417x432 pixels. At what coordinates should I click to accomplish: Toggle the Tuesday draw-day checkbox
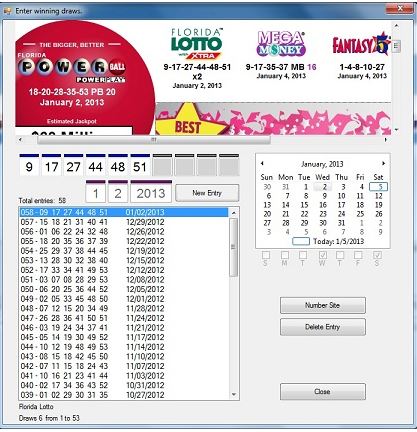pyautogui.click(x=303, y=255)
